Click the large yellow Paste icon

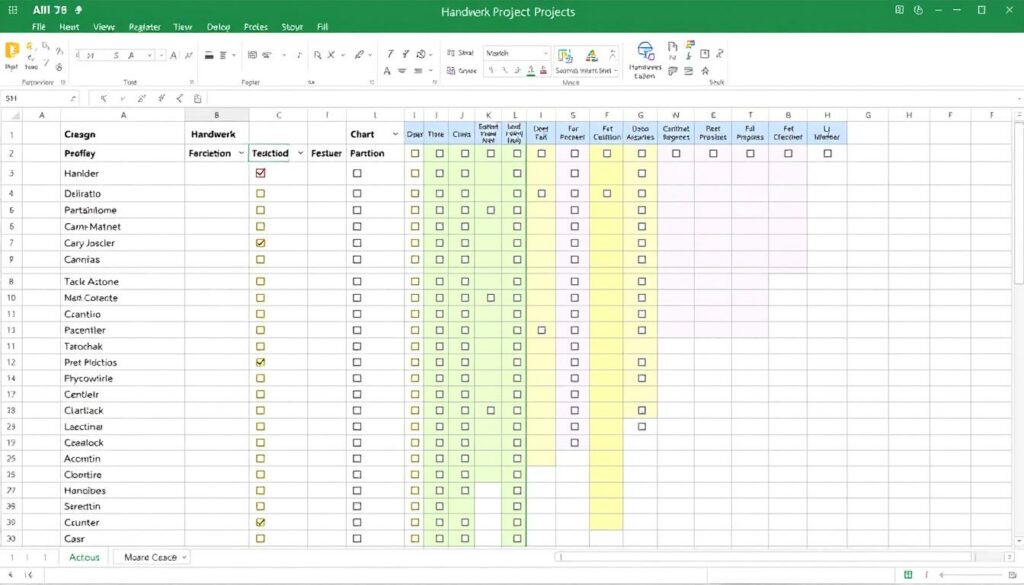tap(11, 52)
